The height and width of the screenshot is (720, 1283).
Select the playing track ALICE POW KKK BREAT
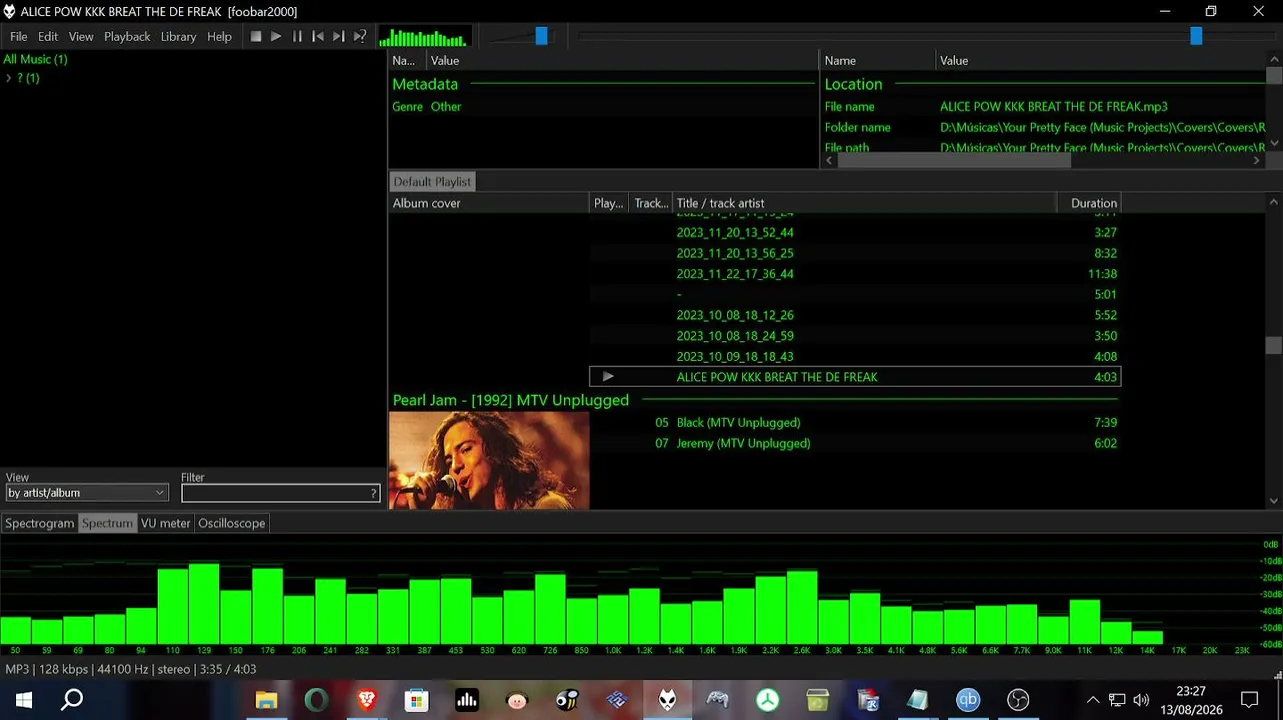(x=855, y=377)
